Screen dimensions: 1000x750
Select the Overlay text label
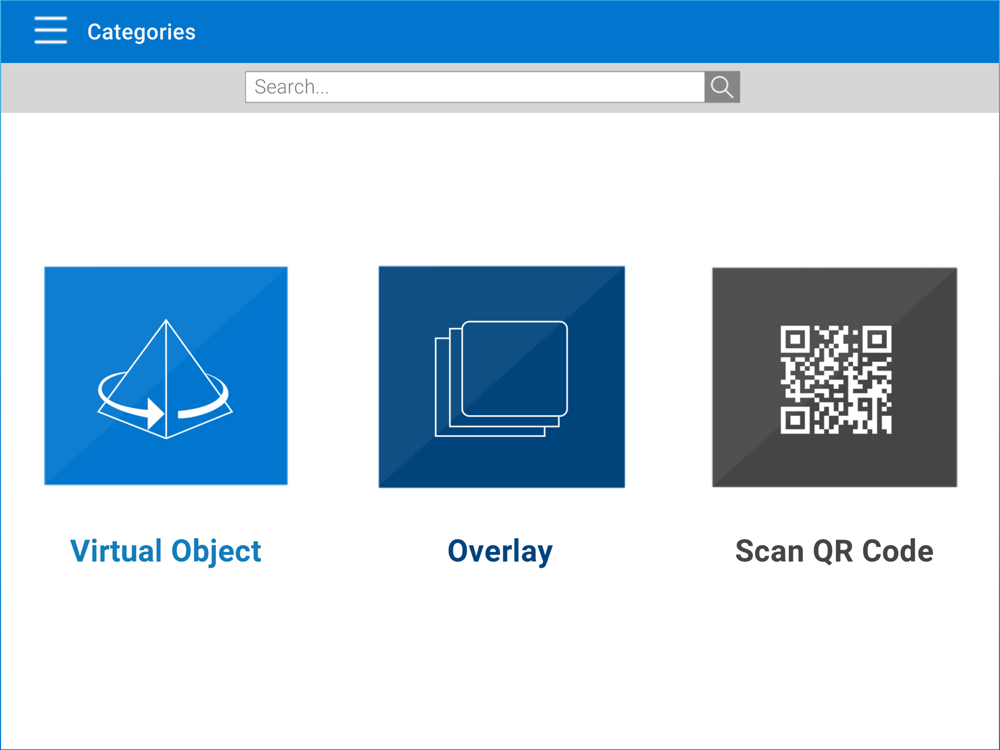click(x=500, y=551)
